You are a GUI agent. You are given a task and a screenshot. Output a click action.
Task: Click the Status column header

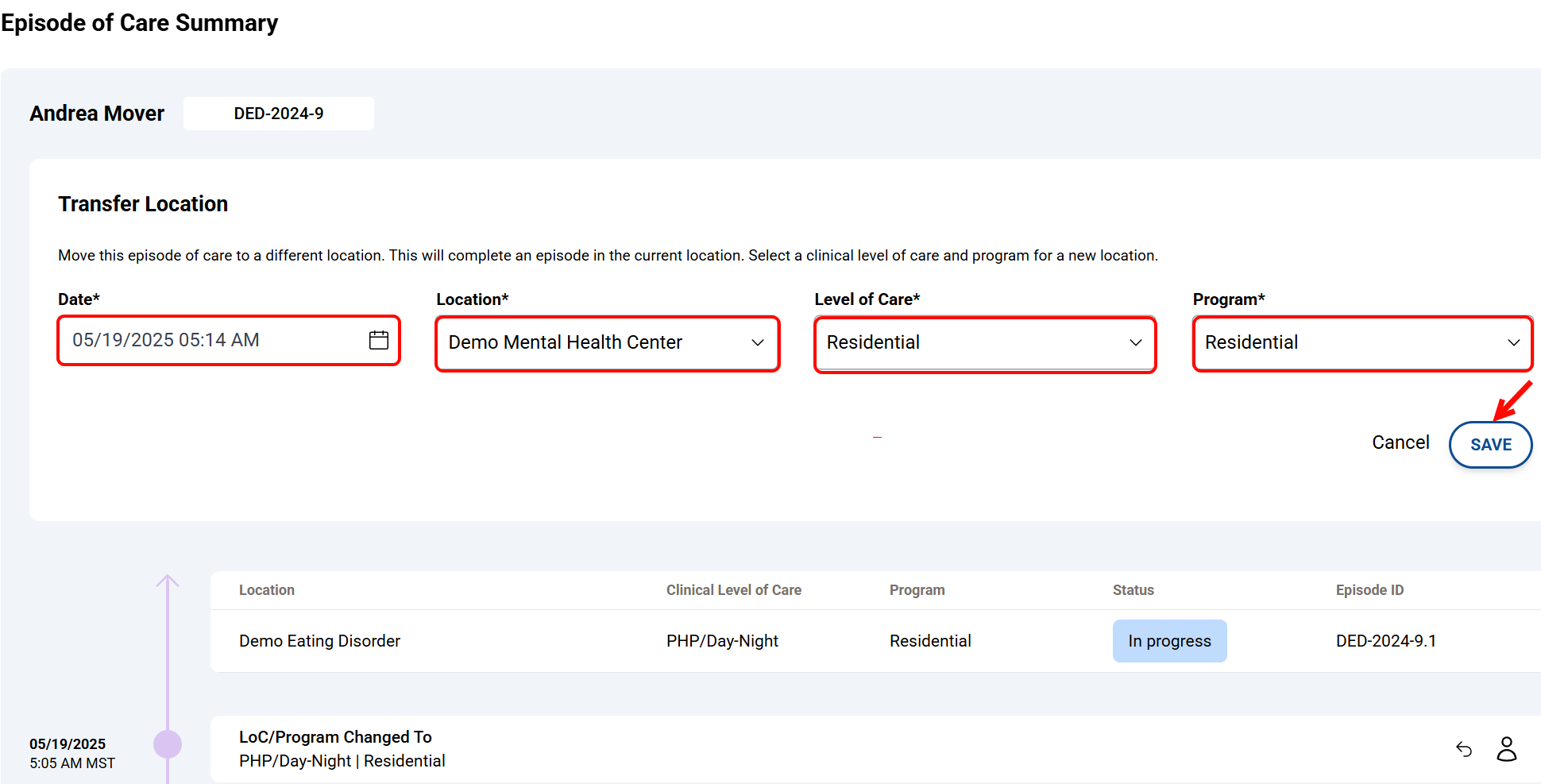click(x=1133, y=590)
